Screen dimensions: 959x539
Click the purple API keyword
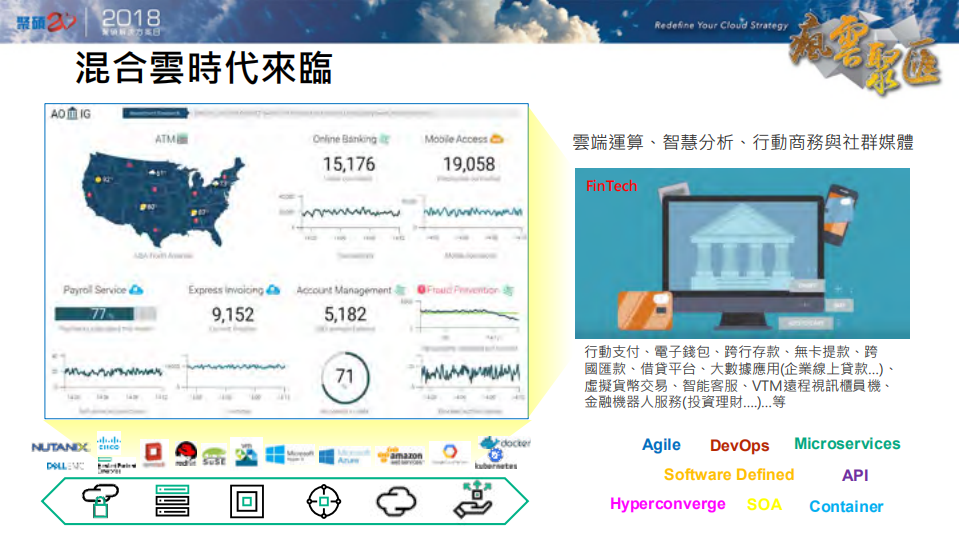[855, 475]
